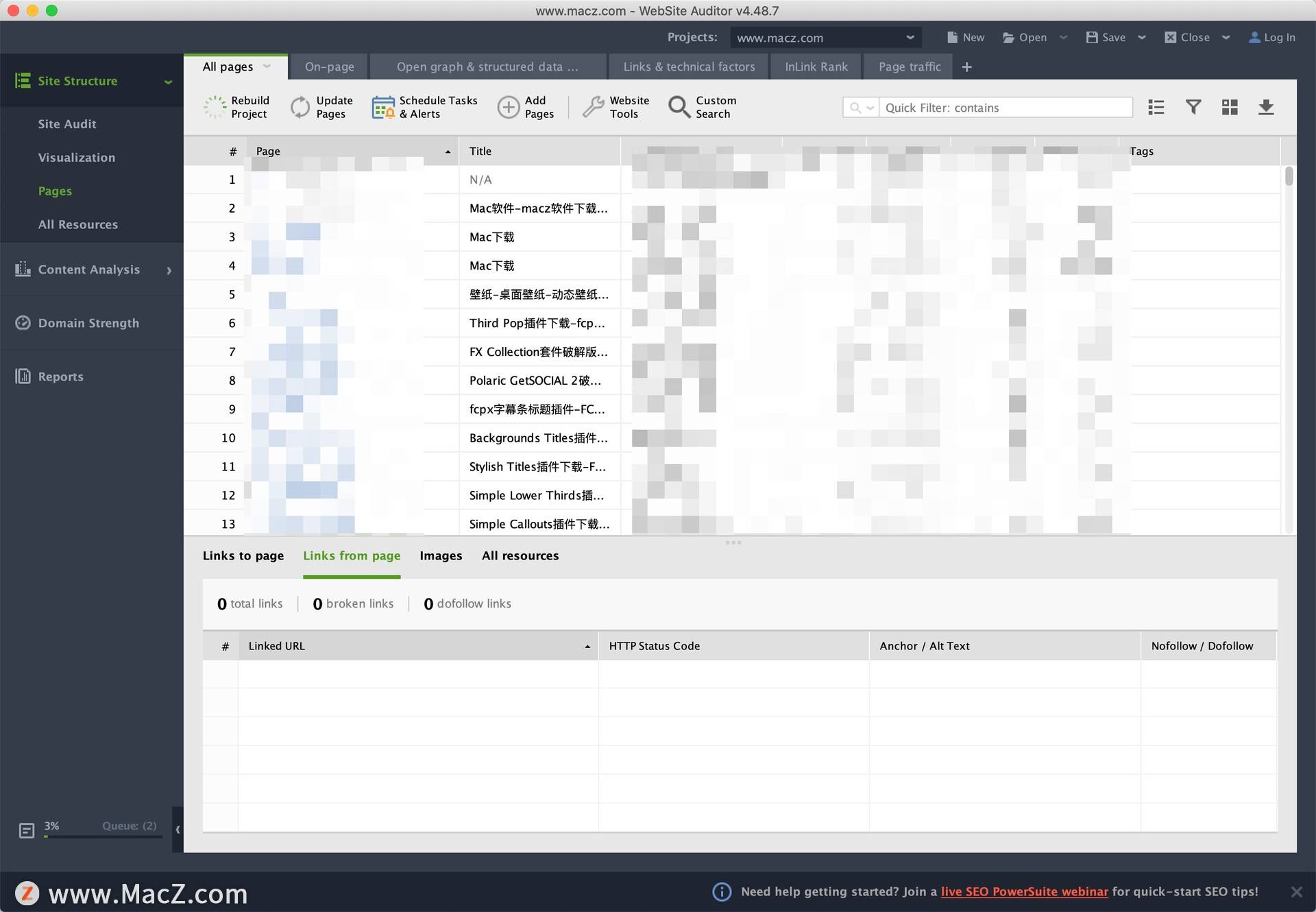Click the Nofollow / Dofollow column header
The width and height of the screenshot is (1316, 912).
(1209, 645)
